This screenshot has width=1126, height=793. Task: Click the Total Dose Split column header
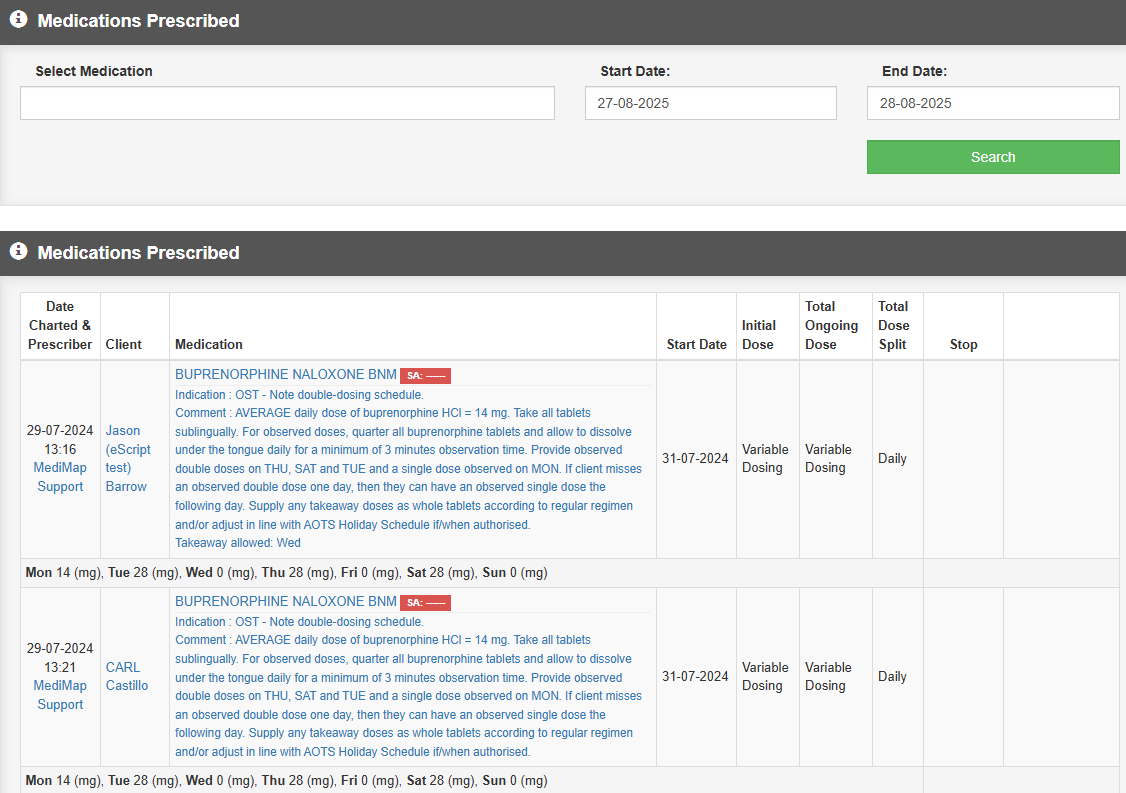pos(893,325)
